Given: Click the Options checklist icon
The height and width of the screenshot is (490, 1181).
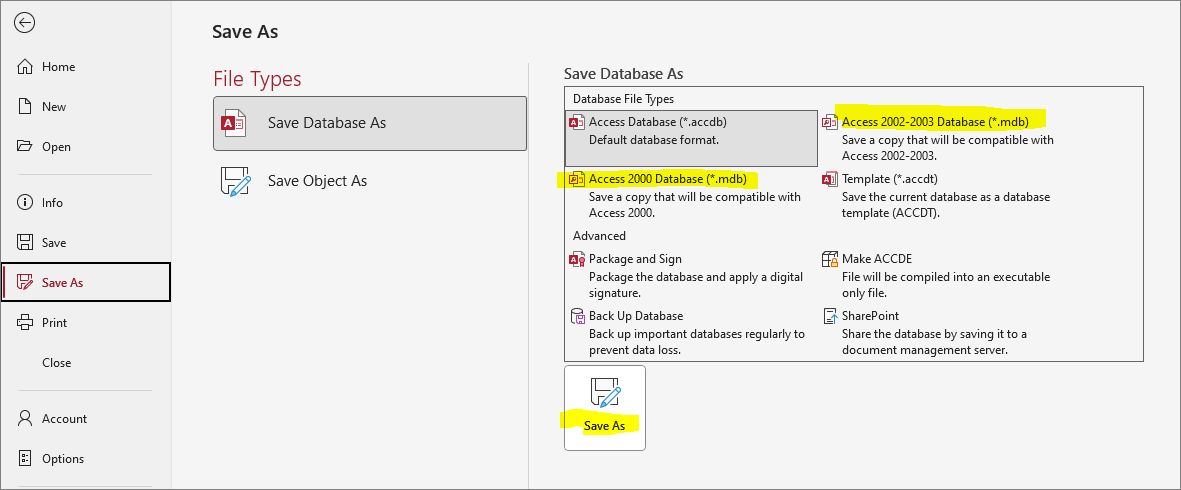Looking at the screenshot, I should [25, 458].
